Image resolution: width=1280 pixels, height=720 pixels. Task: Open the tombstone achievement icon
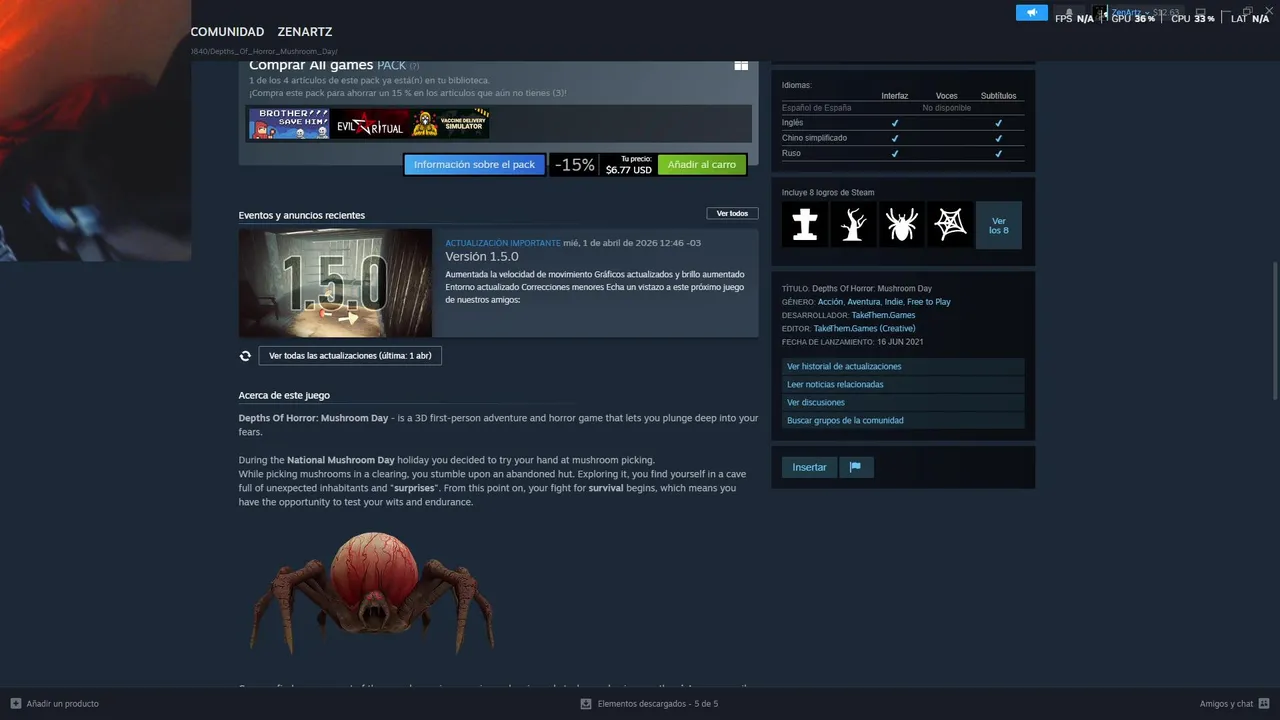(x=805, y=225)
